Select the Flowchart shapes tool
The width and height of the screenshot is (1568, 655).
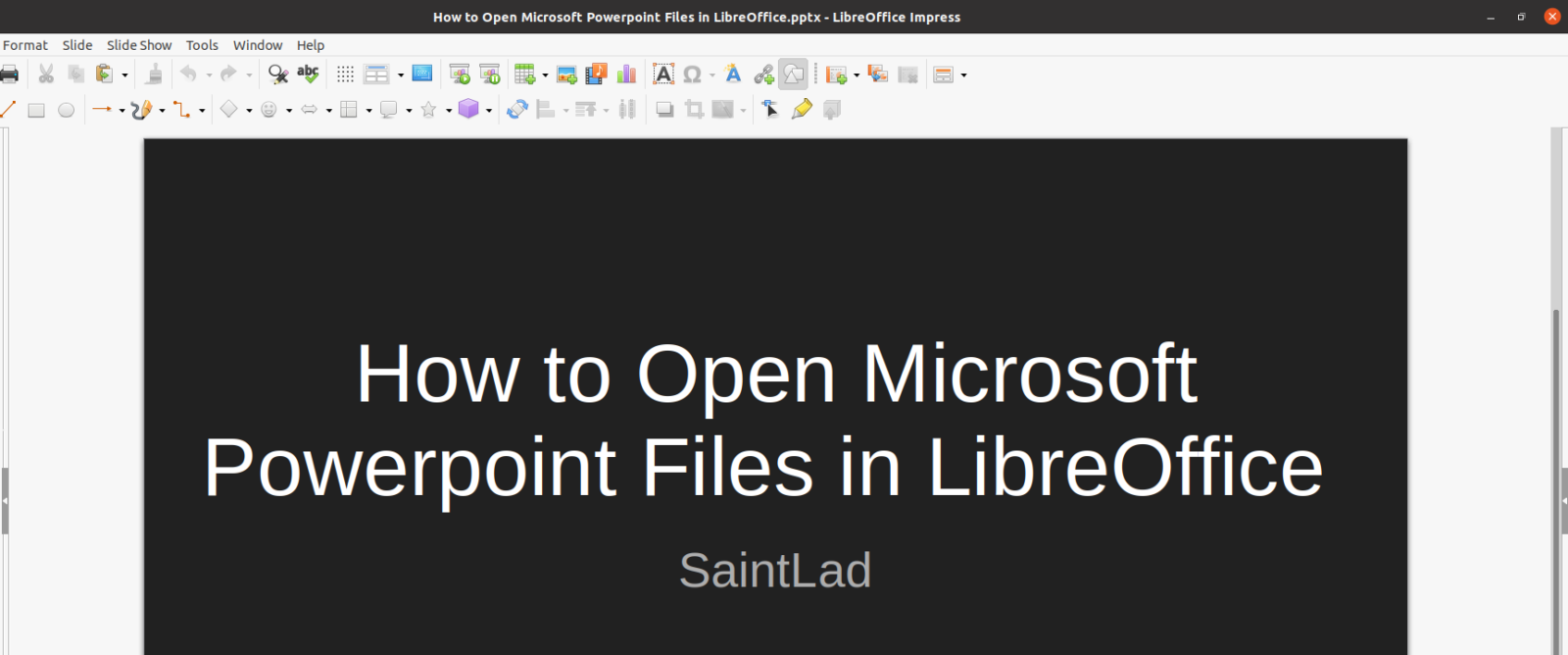pos(349,110)
